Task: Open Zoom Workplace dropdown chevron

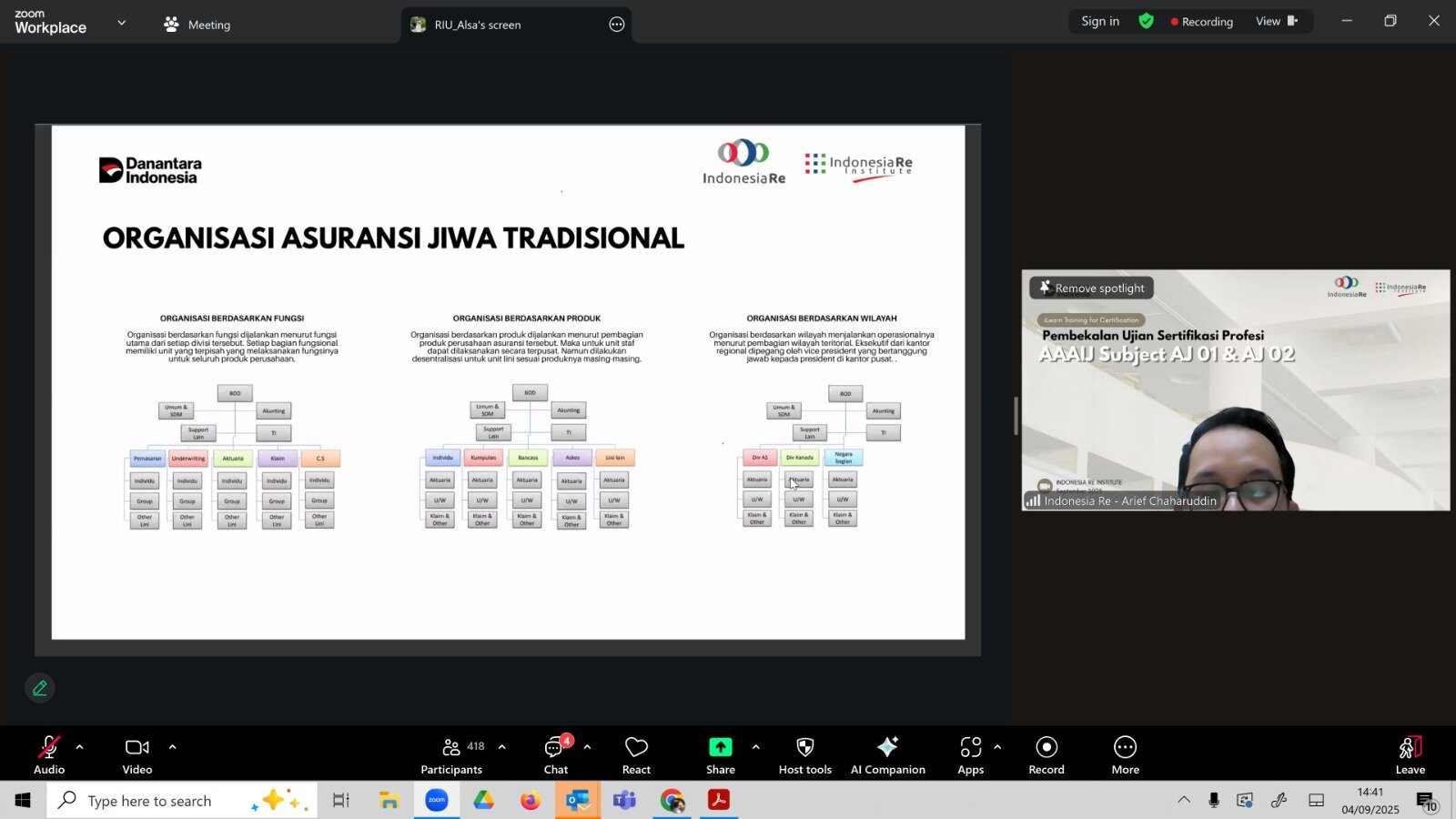Action: tap(122, 23)
